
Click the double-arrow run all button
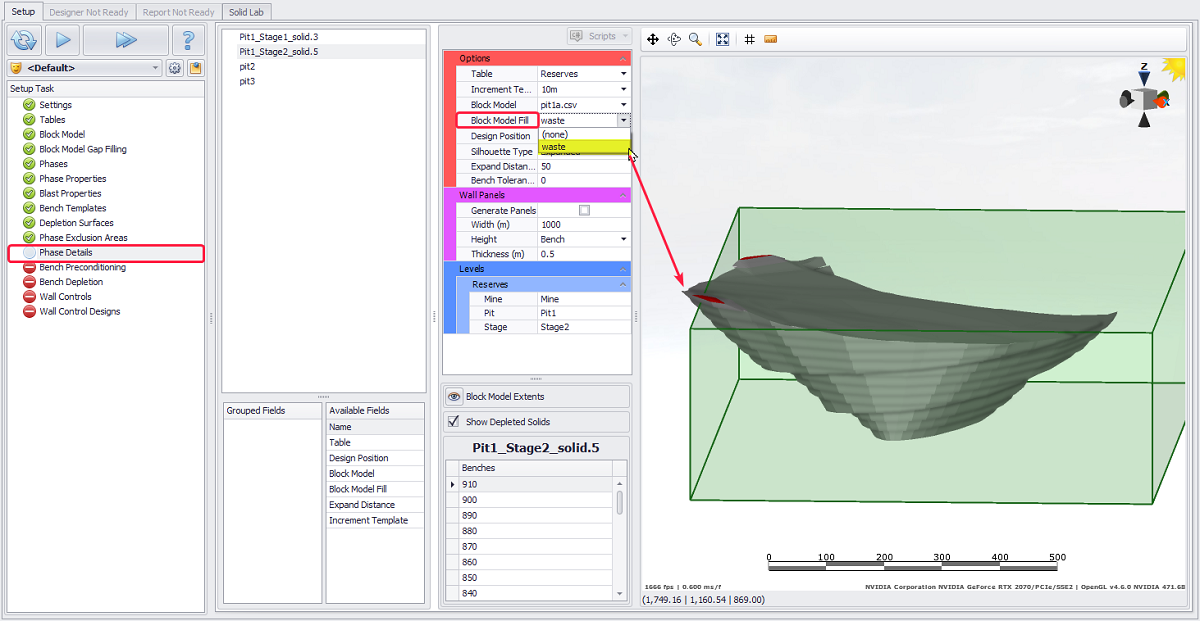coord(125,40)
